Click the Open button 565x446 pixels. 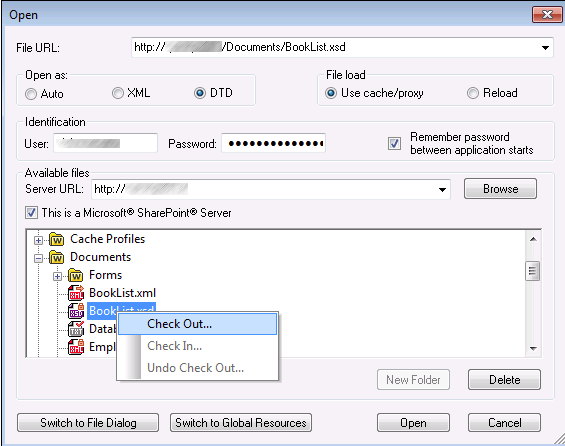coord(413,423)
